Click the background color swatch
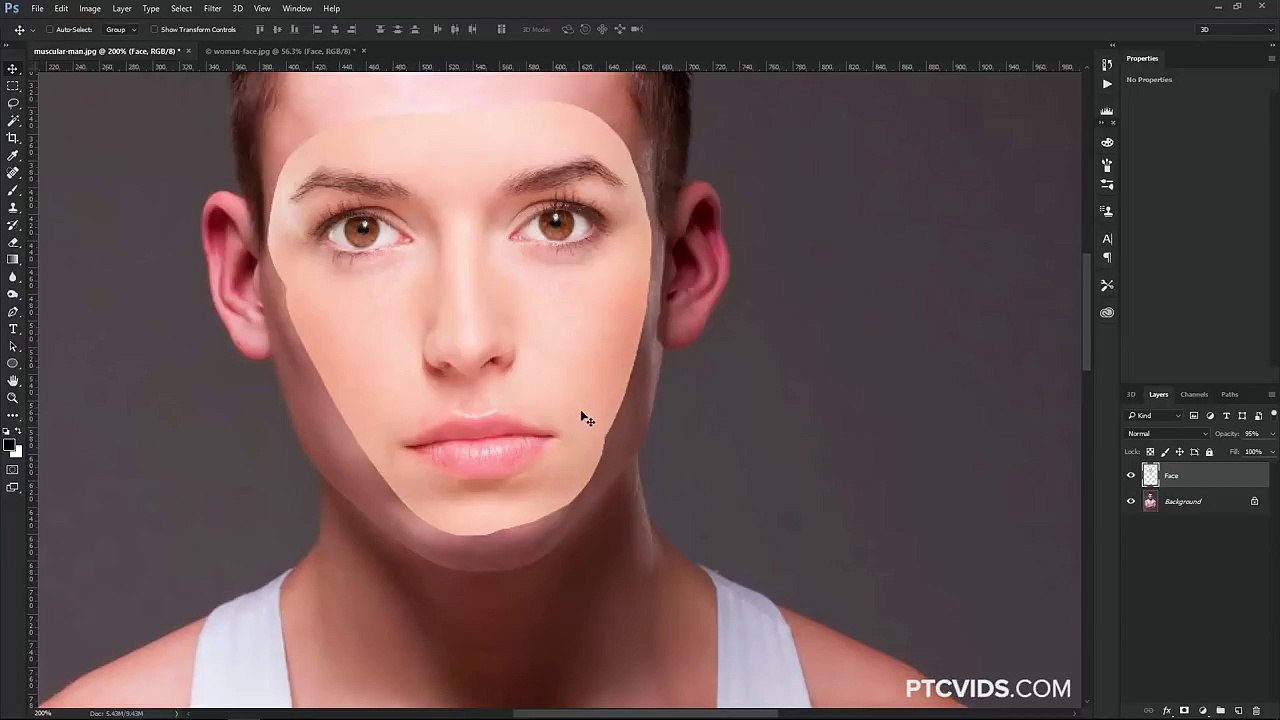1280x720 pixels. 16,452
